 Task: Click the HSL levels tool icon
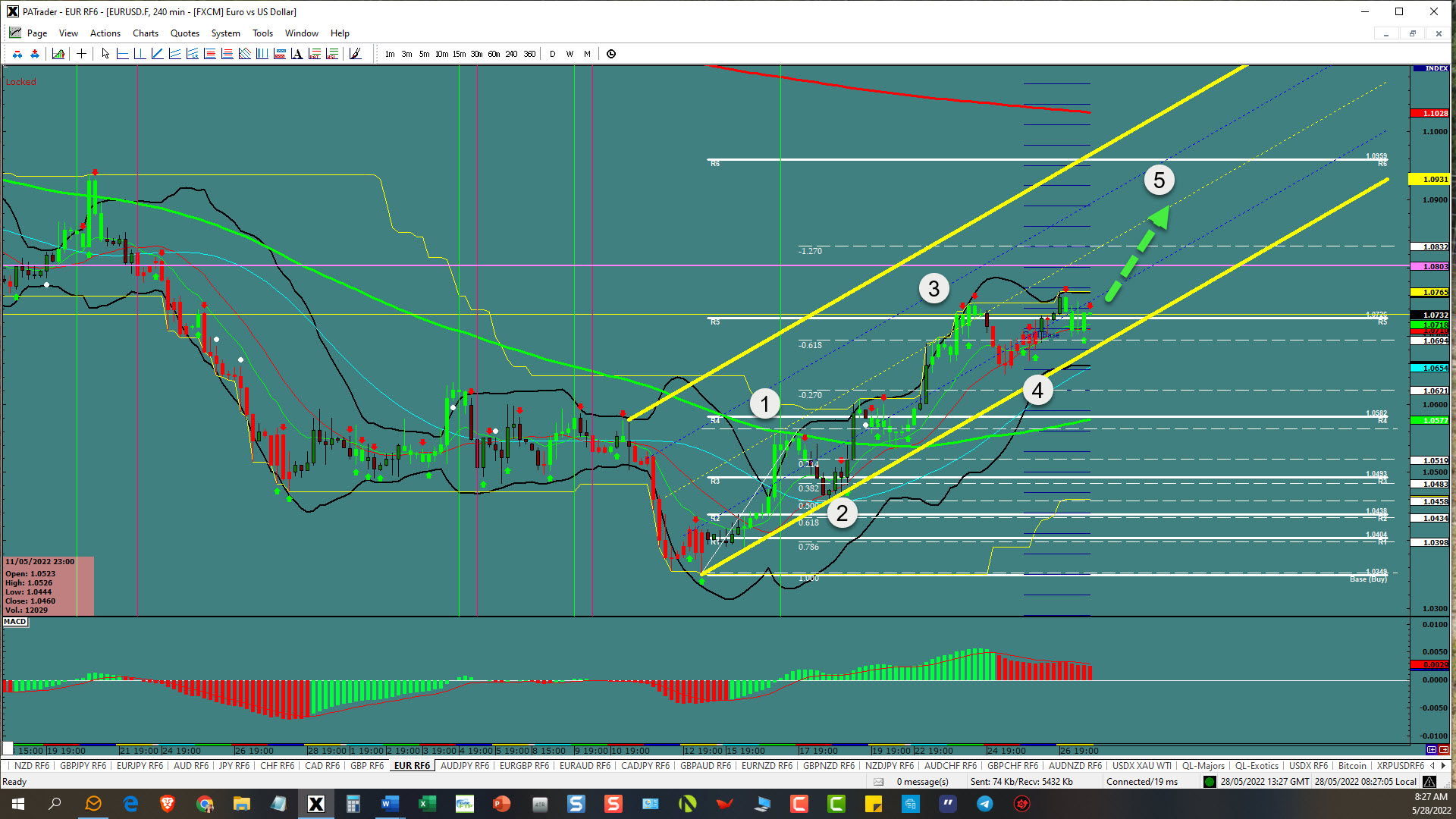point(332,54)
